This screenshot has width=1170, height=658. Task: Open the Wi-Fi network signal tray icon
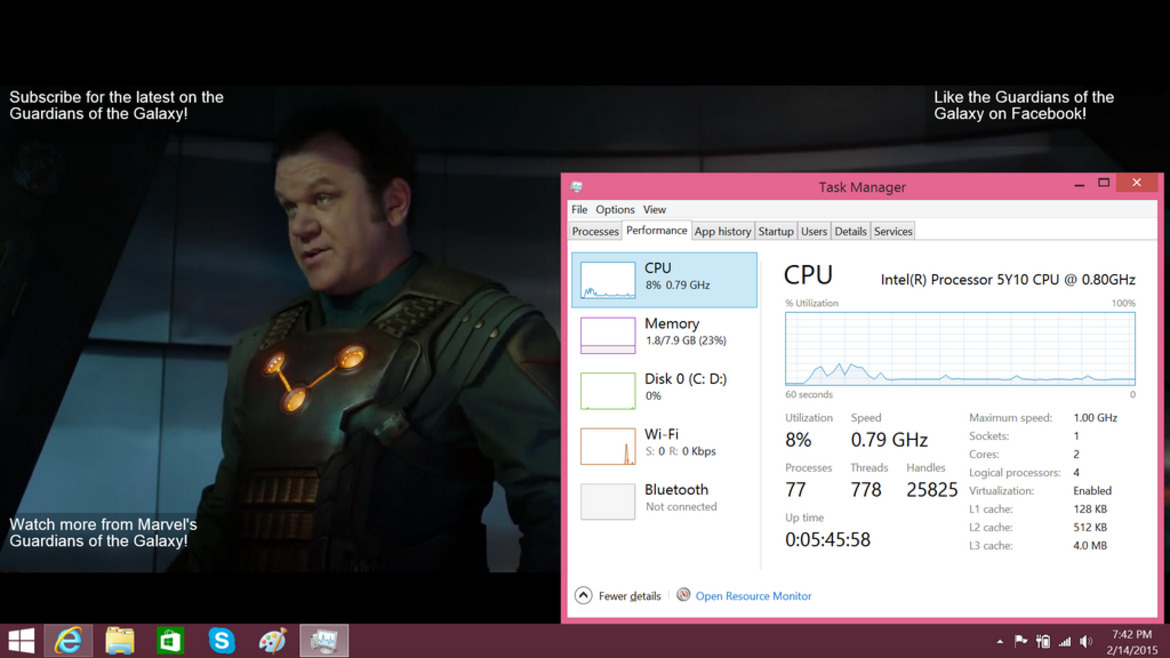[1065, 641]
